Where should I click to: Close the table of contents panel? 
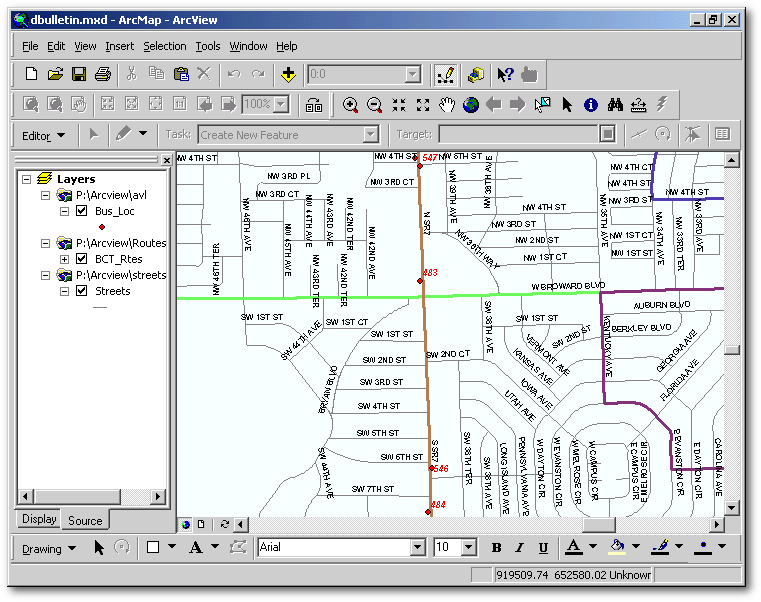166,160
